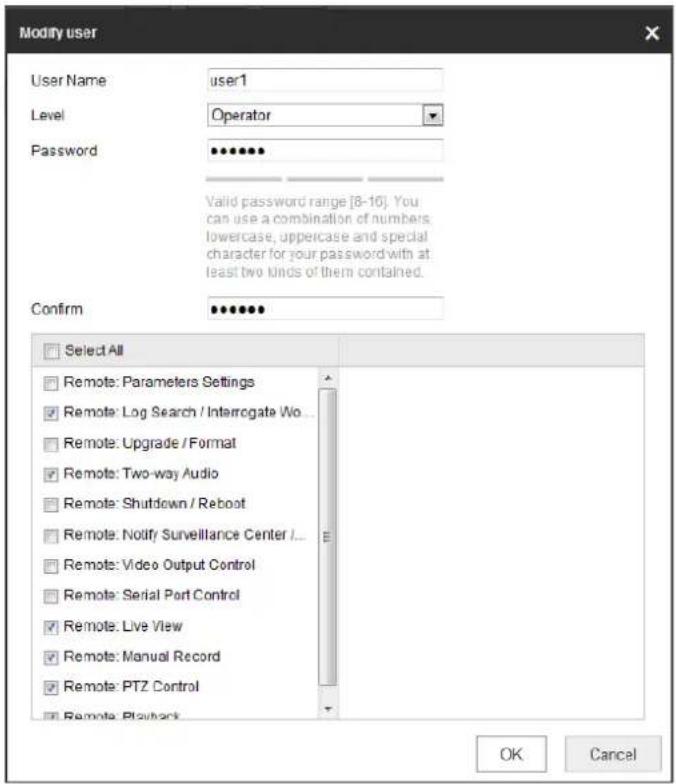Screen dimensions: 676x784
Task: Close the Modify user dialog
Action: [x=652, y=33]
